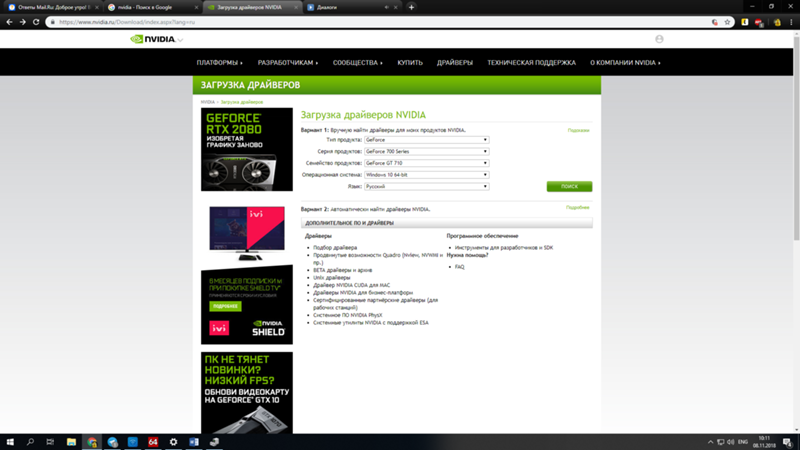This screenshot has width=800, height=450.
Task: Show hidden system tray icons
Action: point(710,442)
